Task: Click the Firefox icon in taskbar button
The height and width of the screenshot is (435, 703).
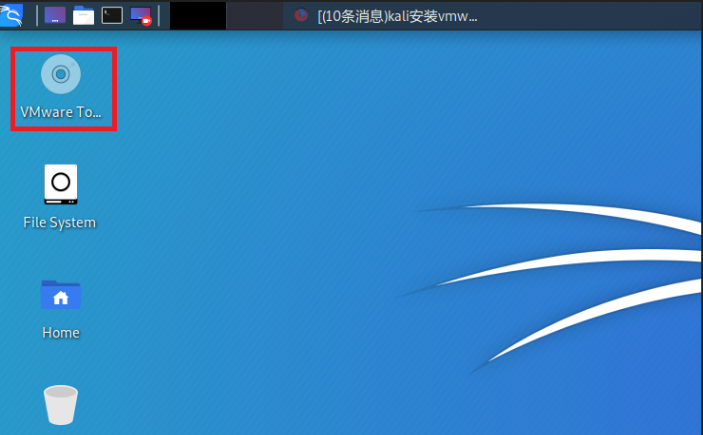Action: (301, 15)
